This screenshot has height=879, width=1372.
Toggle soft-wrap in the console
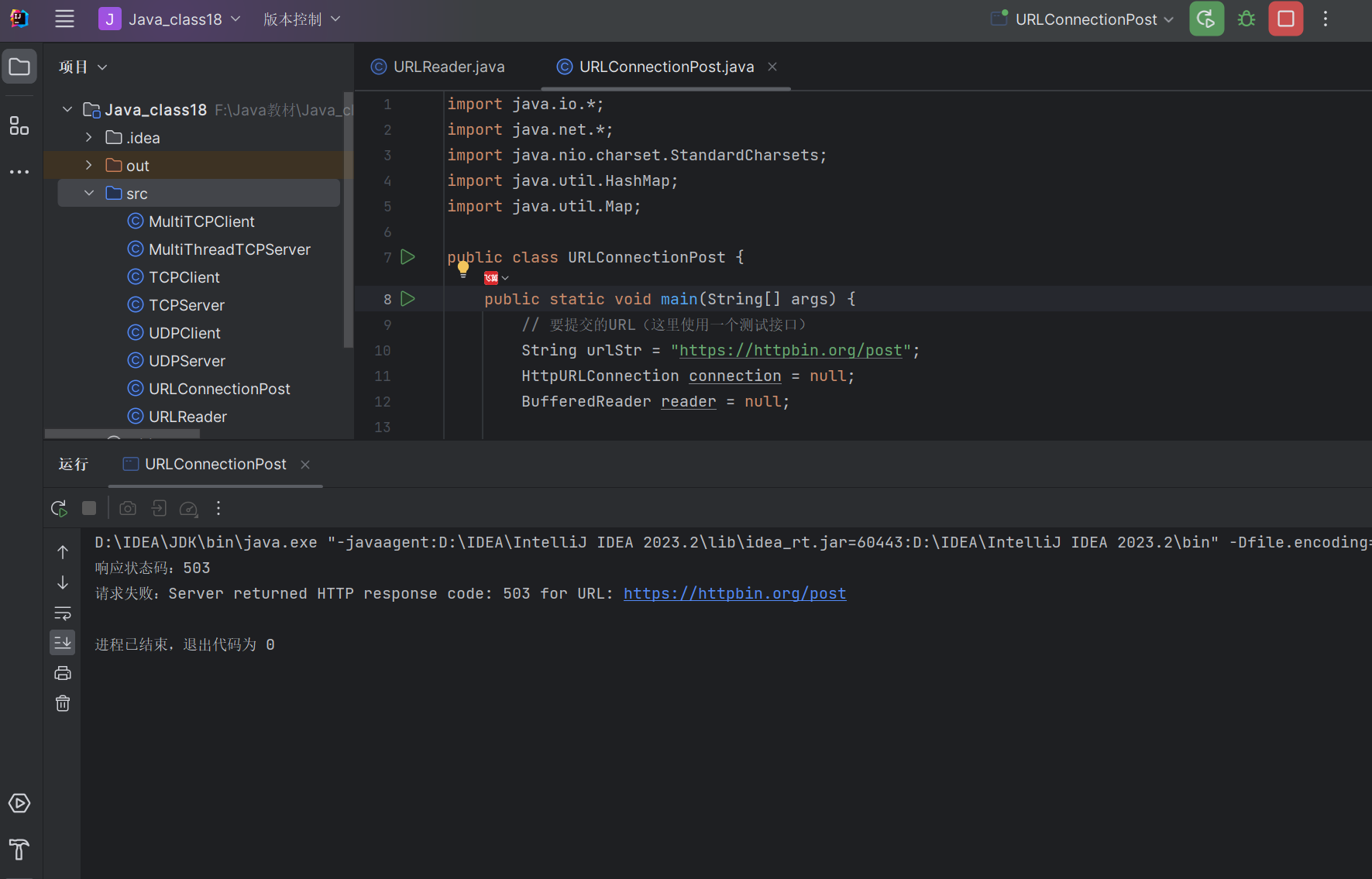63,613
